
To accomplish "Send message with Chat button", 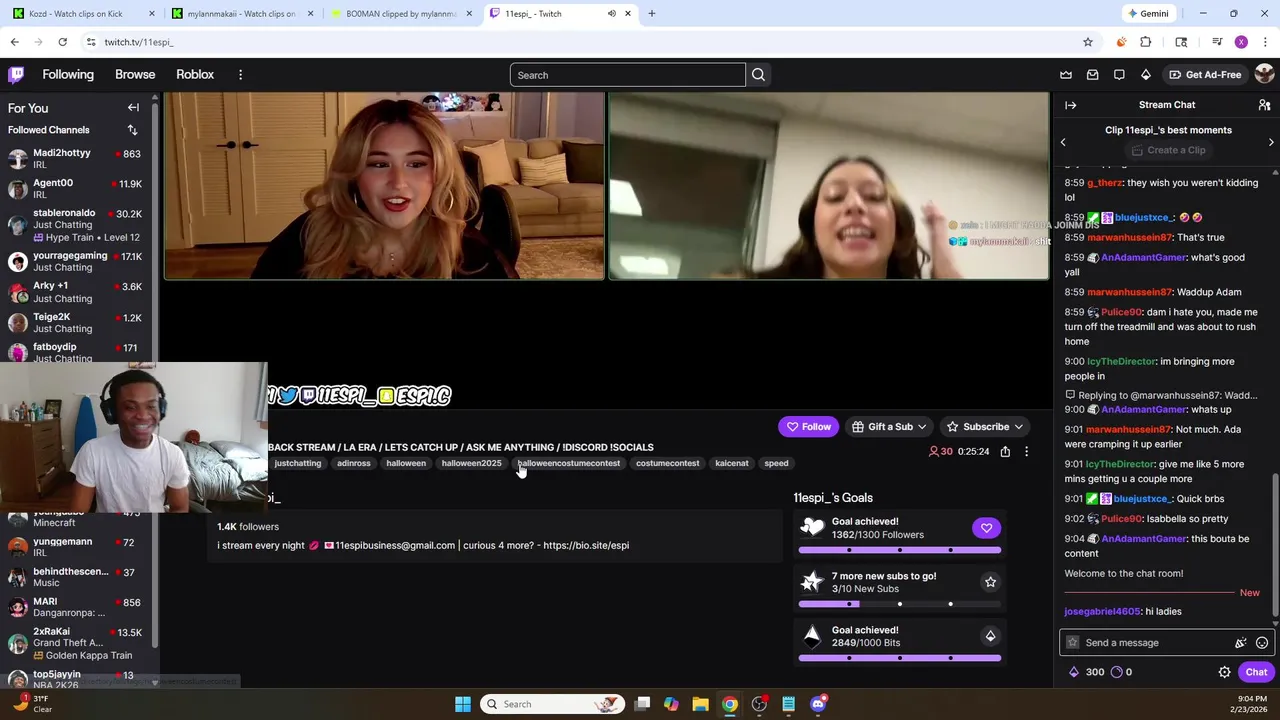I will click(1256, 672).
